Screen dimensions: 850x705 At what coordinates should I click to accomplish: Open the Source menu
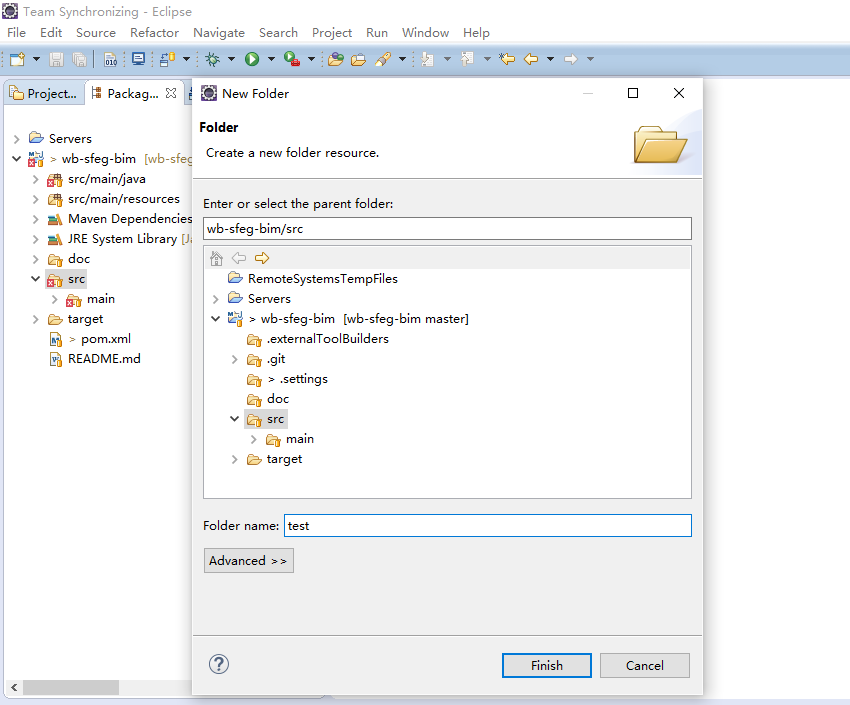pos(96,33)
